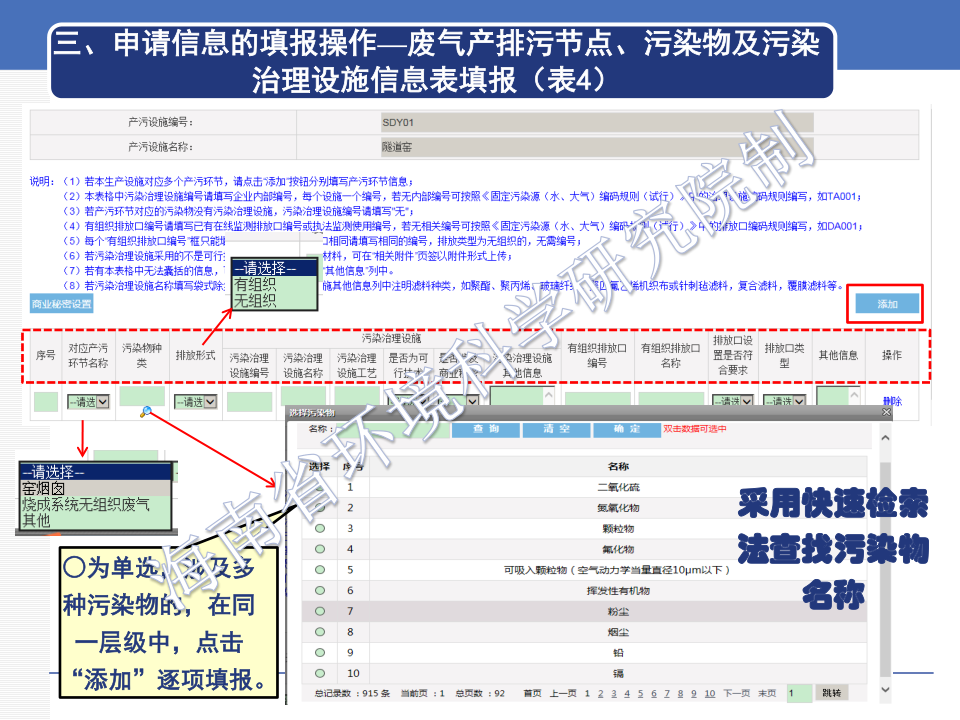Click the dialog scrollbar down arrow
The image size is (960, 720).
[x=885, y=689]
